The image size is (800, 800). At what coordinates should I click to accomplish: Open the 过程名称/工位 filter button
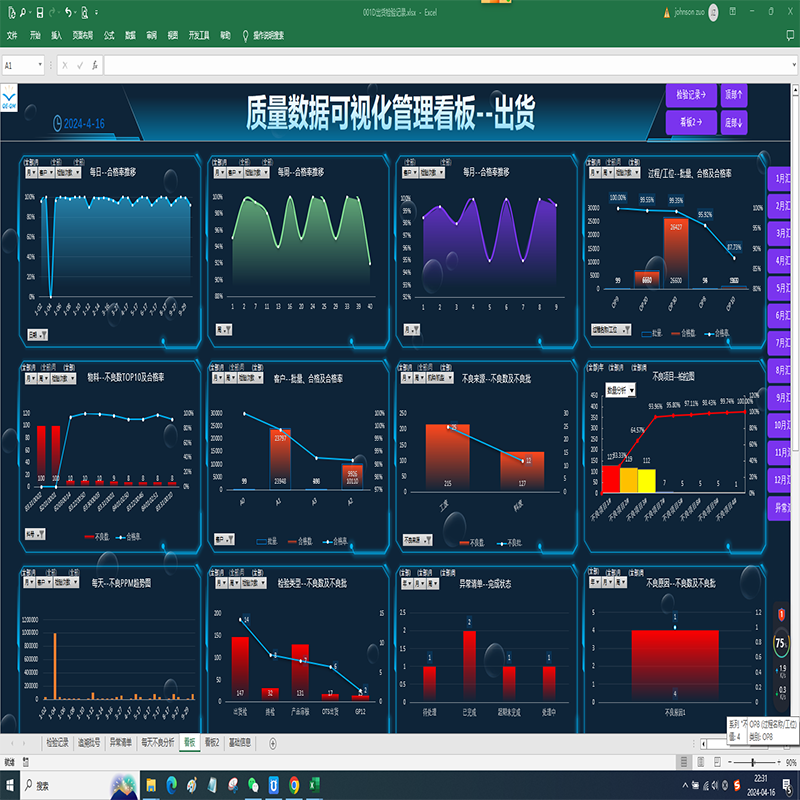(x=611, y=330)
